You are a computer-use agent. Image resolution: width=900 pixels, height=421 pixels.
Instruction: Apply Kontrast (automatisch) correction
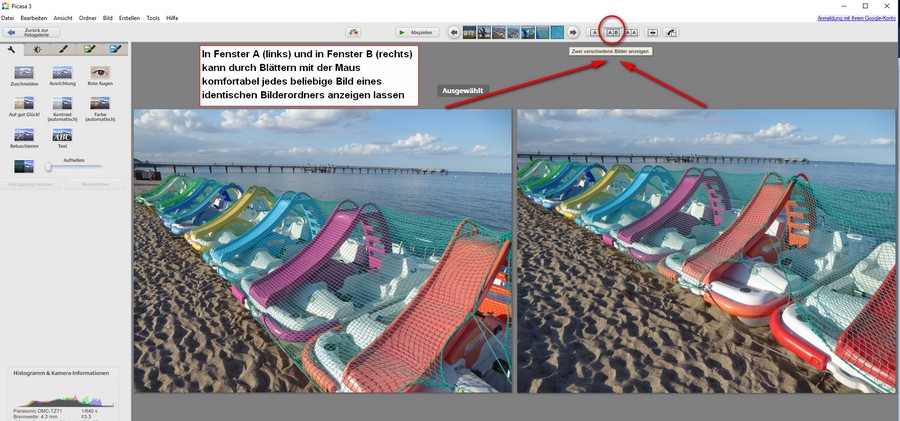[62, 109]
